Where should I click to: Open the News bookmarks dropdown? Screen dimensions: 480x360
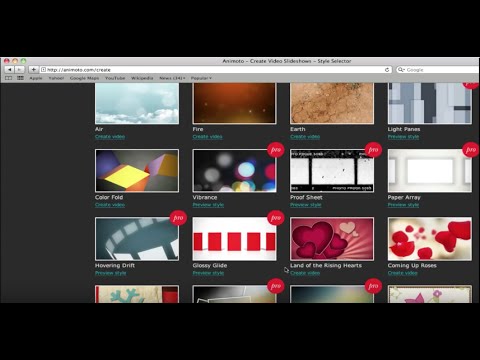tap(172, 78)
